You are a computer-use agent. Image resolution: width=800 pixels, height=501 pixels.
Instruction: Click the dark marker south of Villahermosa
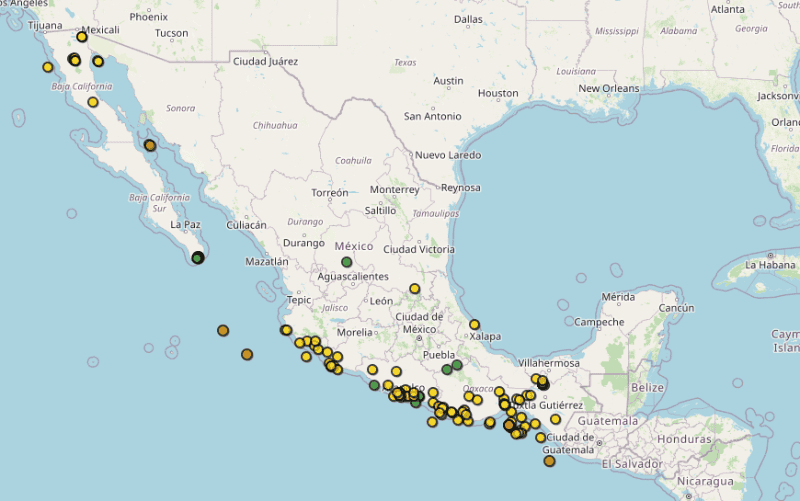pos(544,384)
